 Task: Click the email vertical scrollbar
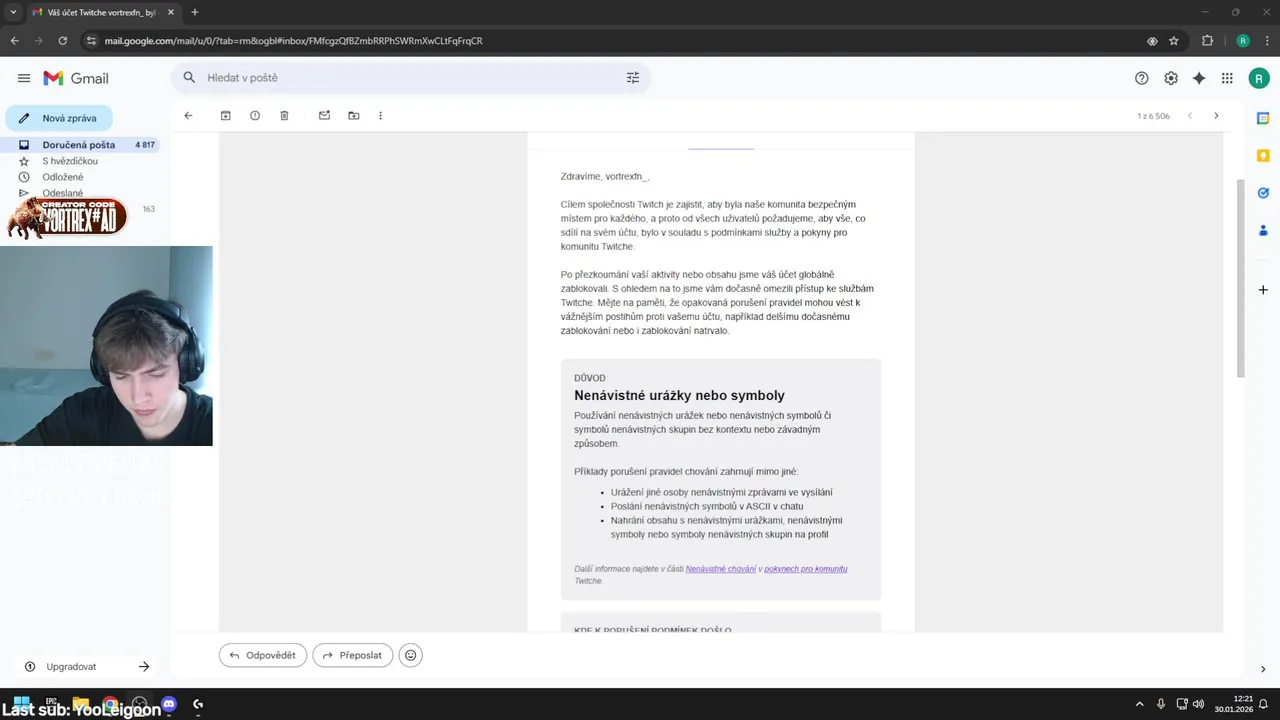(x=1241, y=278)
